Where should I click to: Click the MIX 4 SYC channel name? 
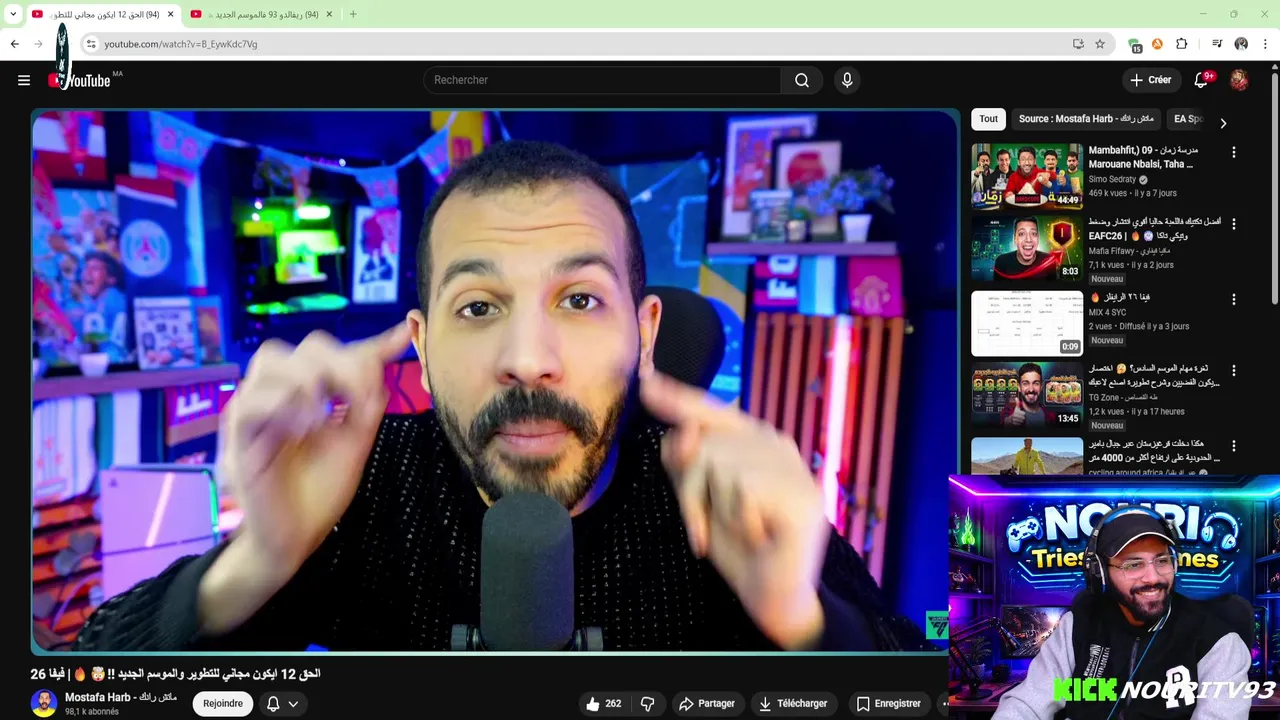[1108, 312]
